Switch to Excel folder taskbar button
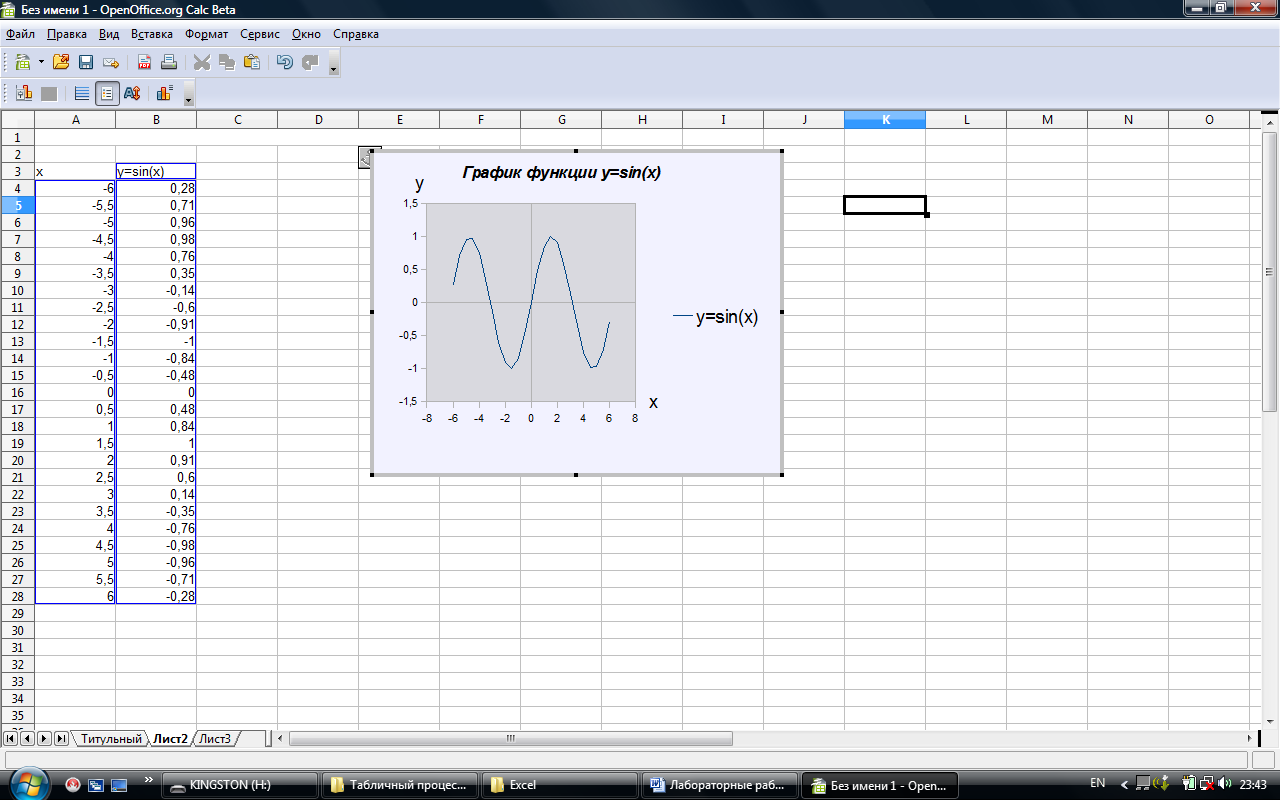 [x=559, y=785]
